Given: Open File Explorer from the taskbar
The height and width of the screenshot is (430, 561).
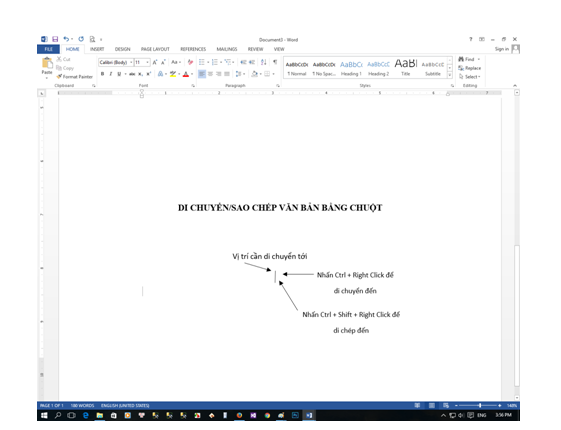Looking at the screenshot, I should 99,415.
